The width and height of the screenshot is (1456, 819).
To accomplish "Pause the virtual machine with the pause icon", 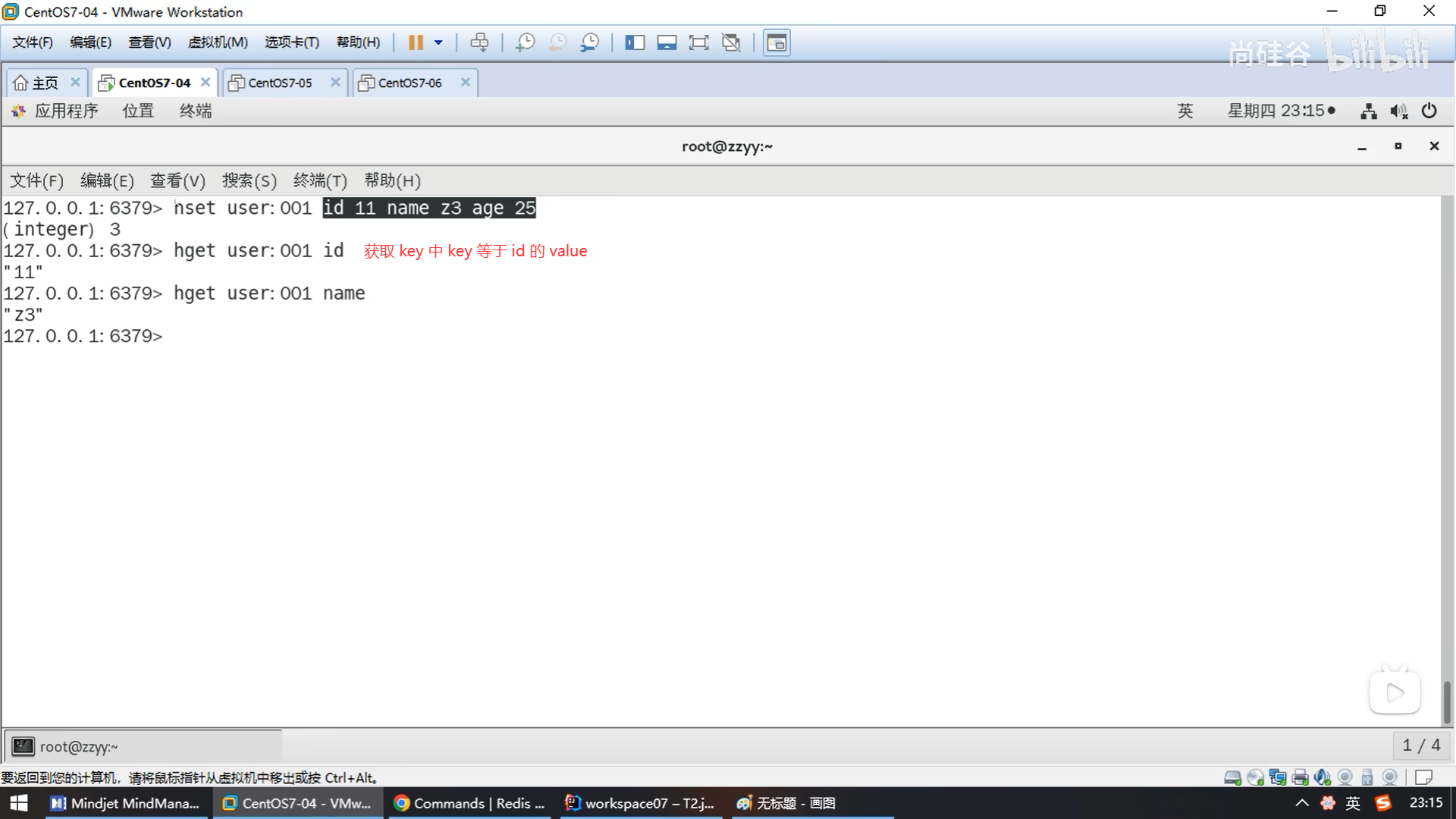I will [x=415, y=42].
